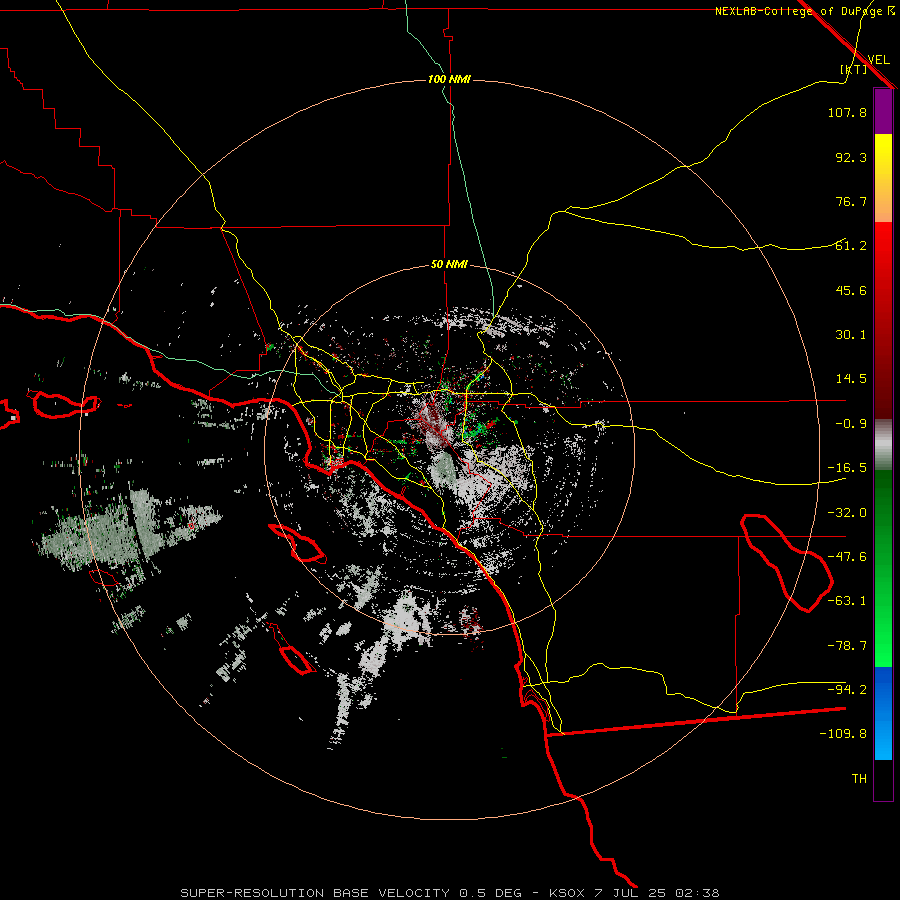Click the 50 NMI range ring label
This screenshot has width=900, height=900.
449,265
